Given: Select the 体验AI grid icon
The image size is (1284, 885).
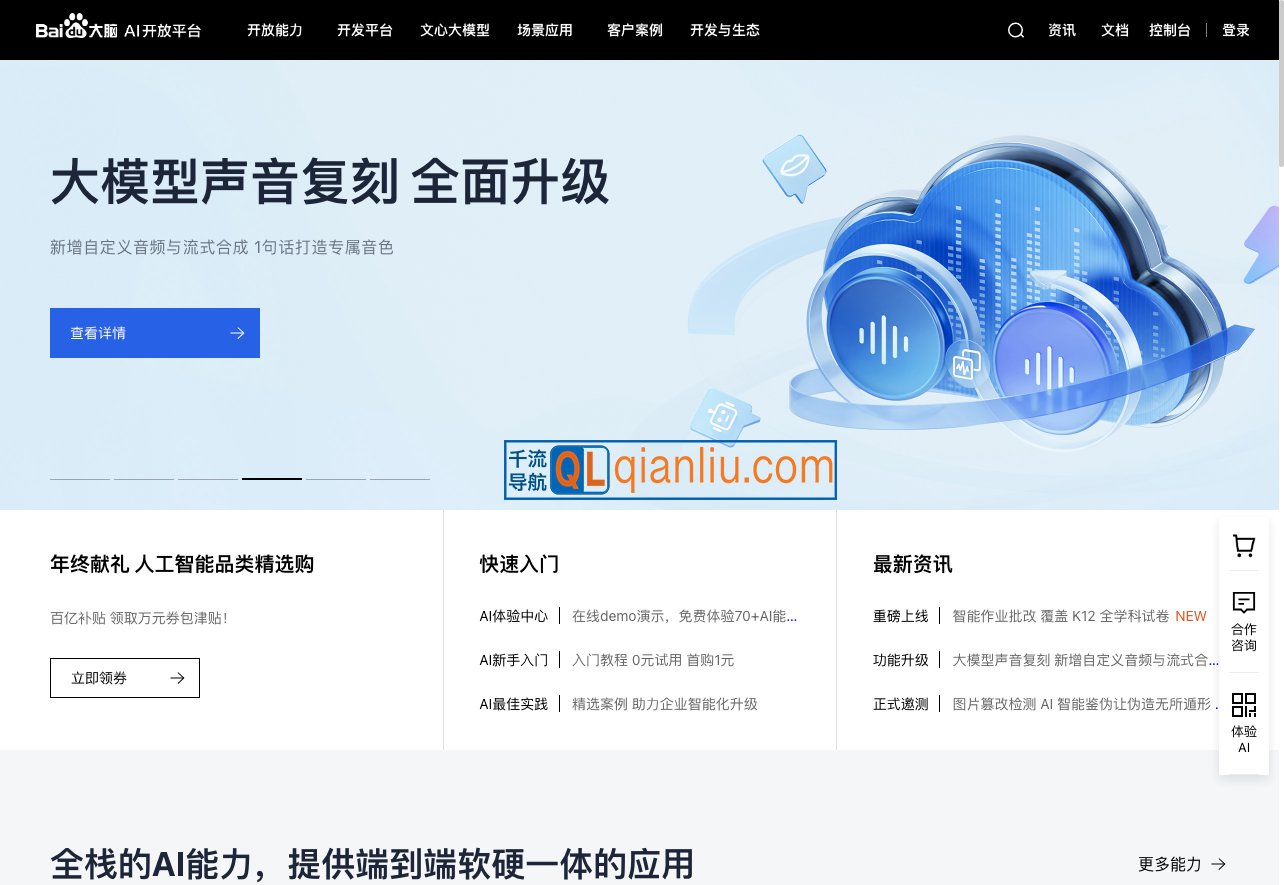Looking at the screenshot, I should coord(1243,705).
